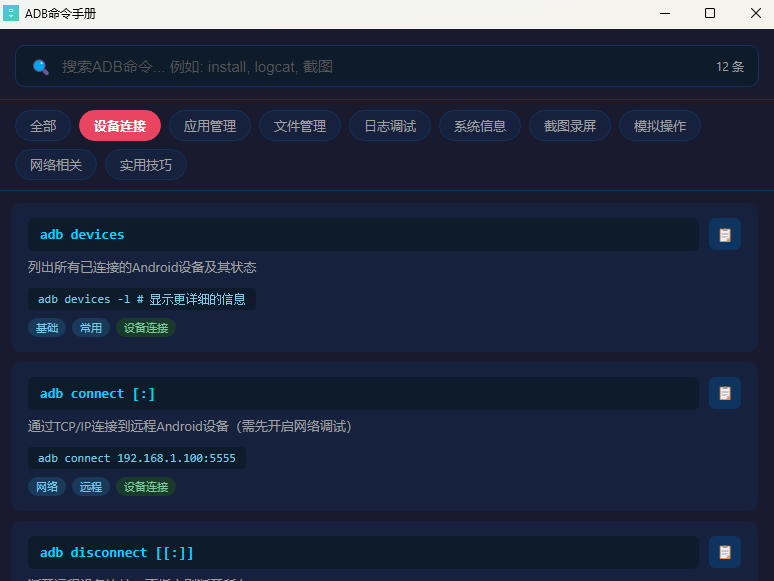Viewport: 774px width, 581px height.
Task: Show the 截图录屏 category
Action: tap(570, 126)
